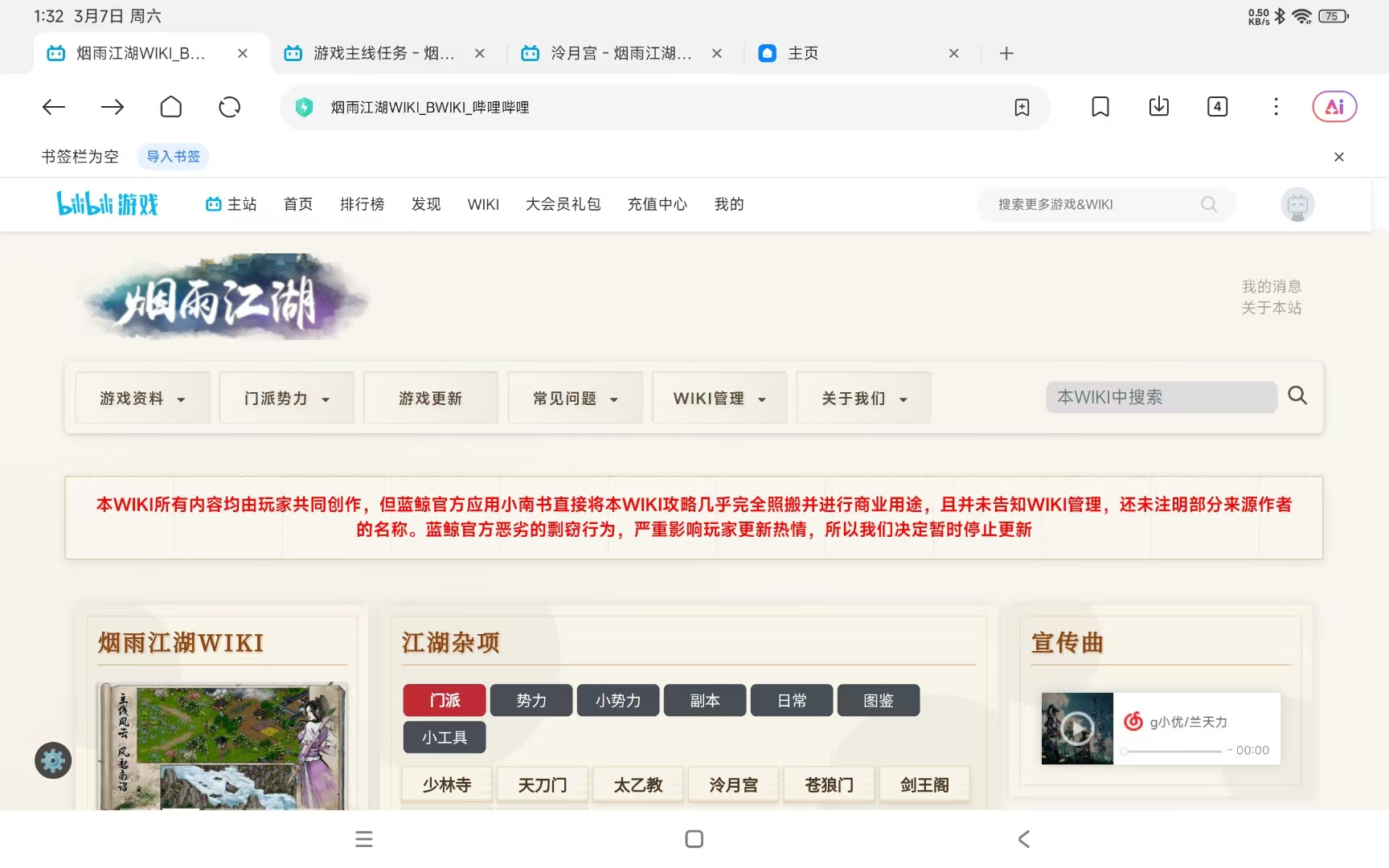Open browser three-dot menu
The image size is (1389, 868).
point(1276,107)
